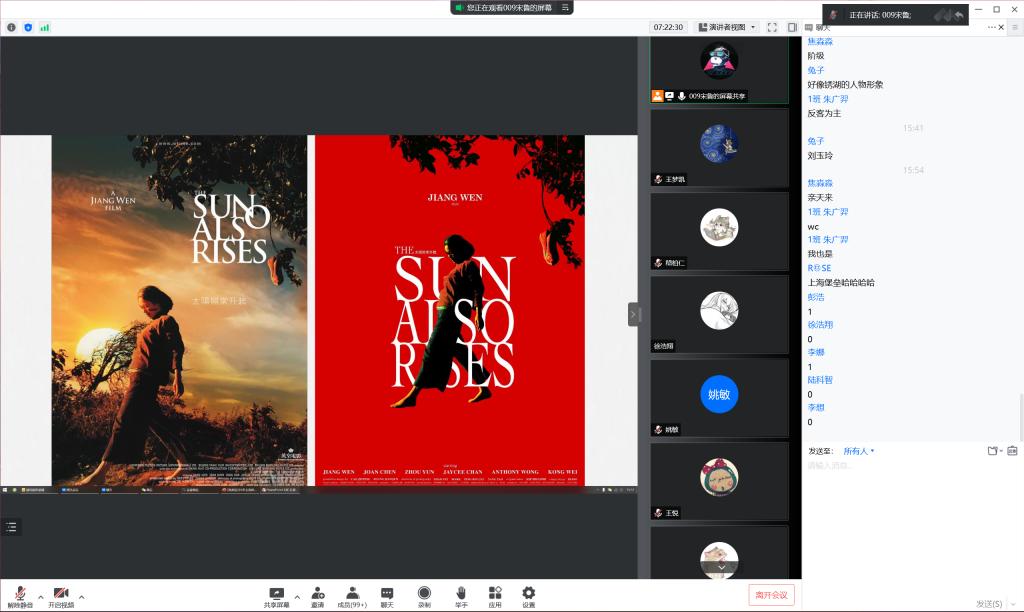Image resolution: width=1024 pixels, height=612 pixels.
Task: Start recording with the 录制 icon
Action: 424,594
